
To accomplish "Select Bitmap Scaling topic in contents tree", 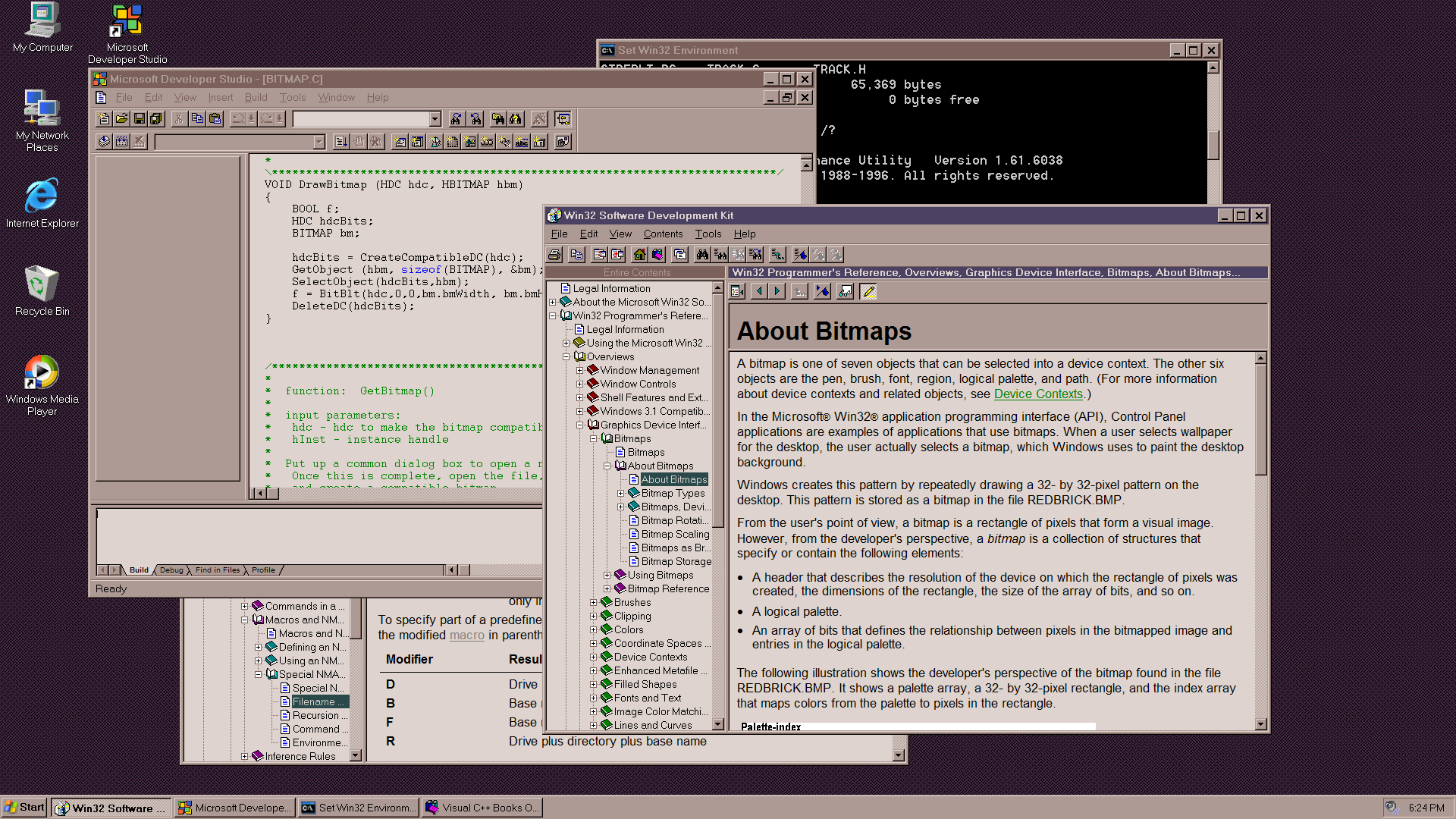I will point(675,535).
